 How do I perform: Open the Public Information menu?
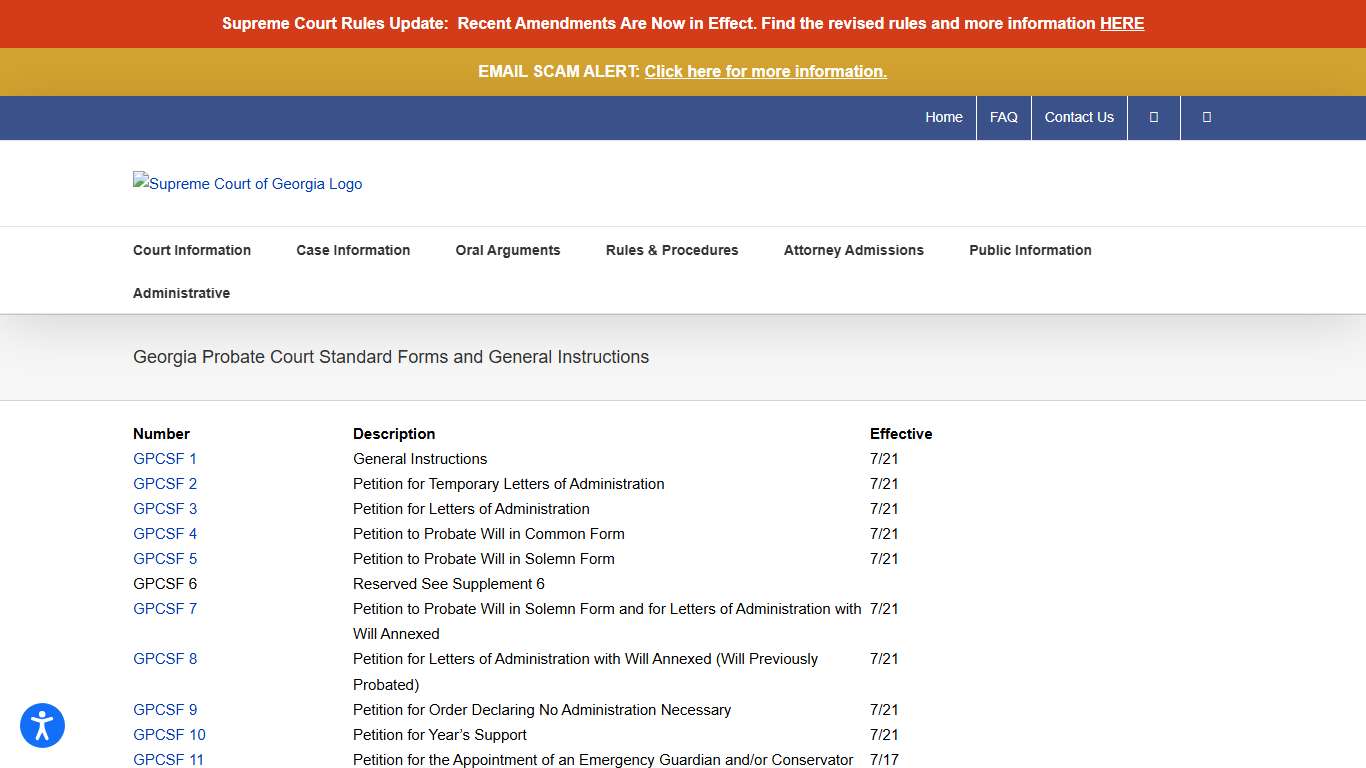(x=1030, y=250)
